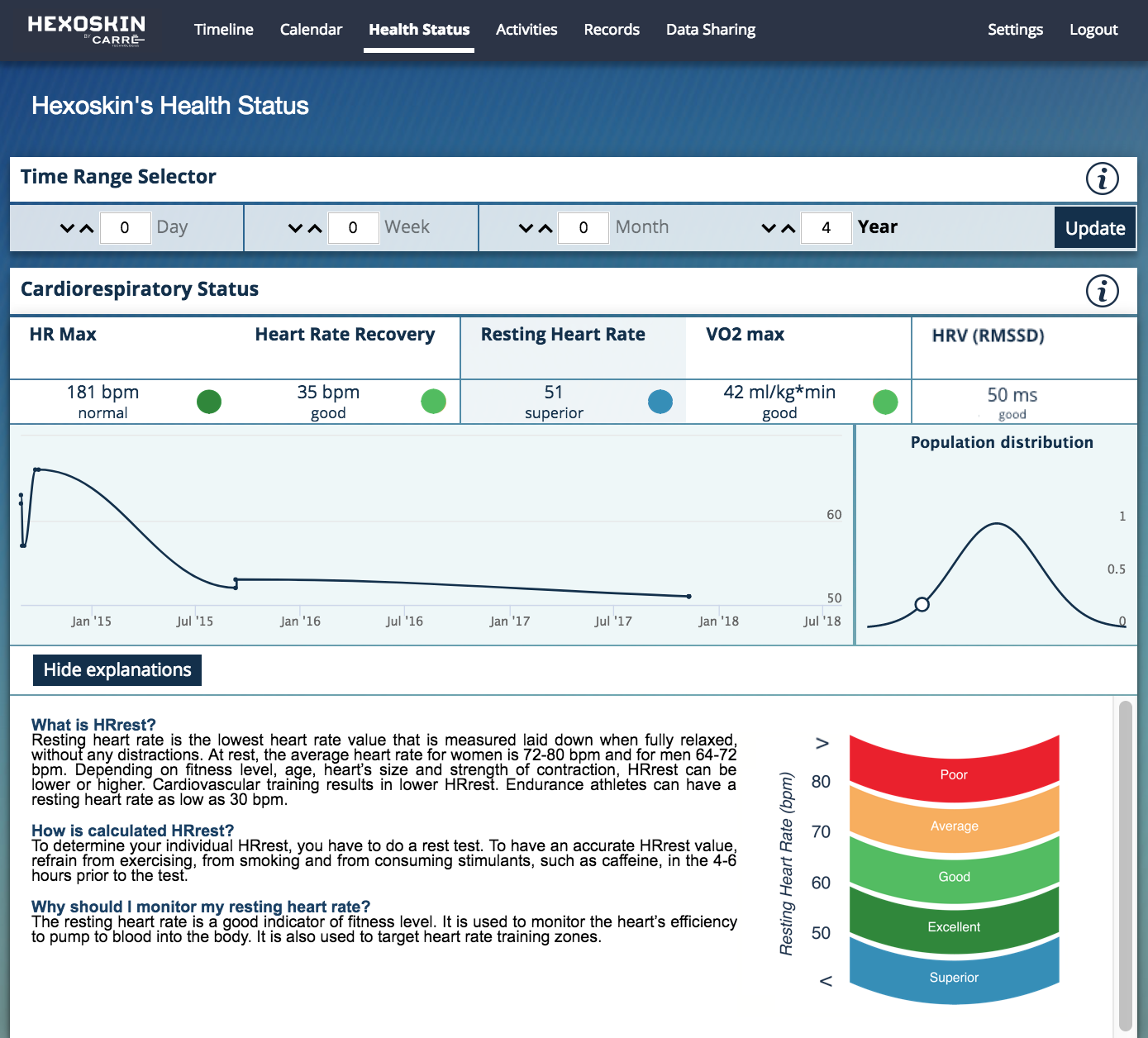
Task: Click the Update button
Action: [x=1094, y=227]
